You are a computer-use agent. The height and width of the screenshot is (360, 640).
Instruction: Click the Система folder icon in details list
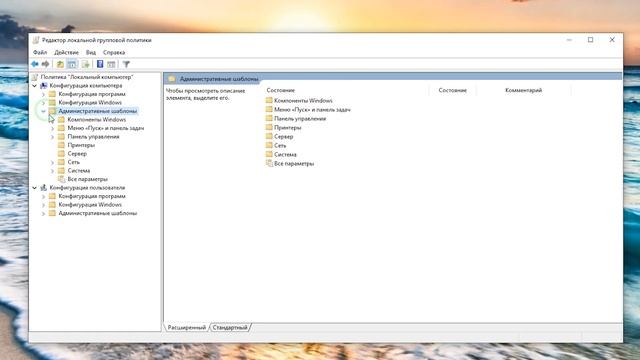pos(269,154)
